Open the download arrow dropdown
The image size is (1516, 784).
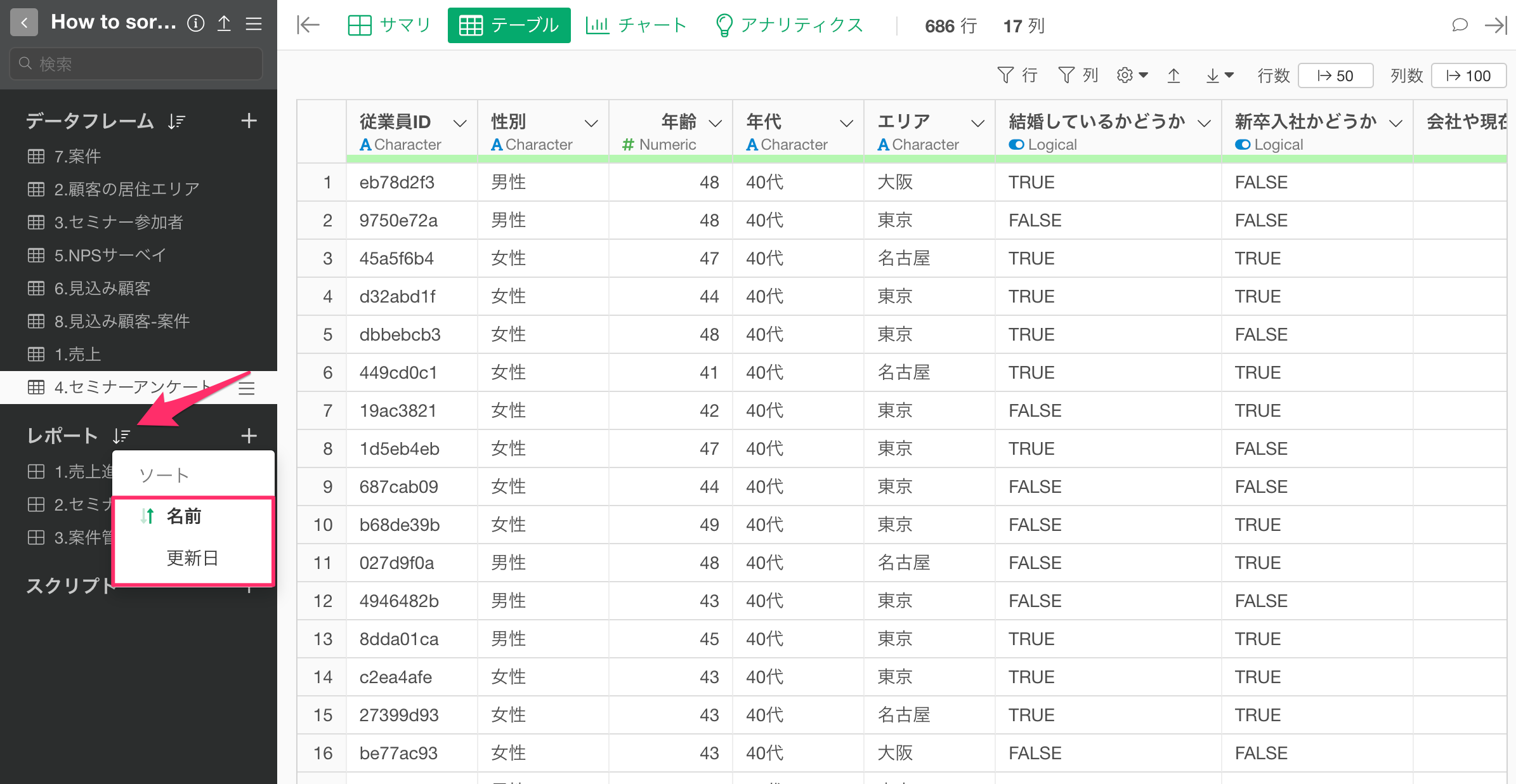[x=1219, y=75]
